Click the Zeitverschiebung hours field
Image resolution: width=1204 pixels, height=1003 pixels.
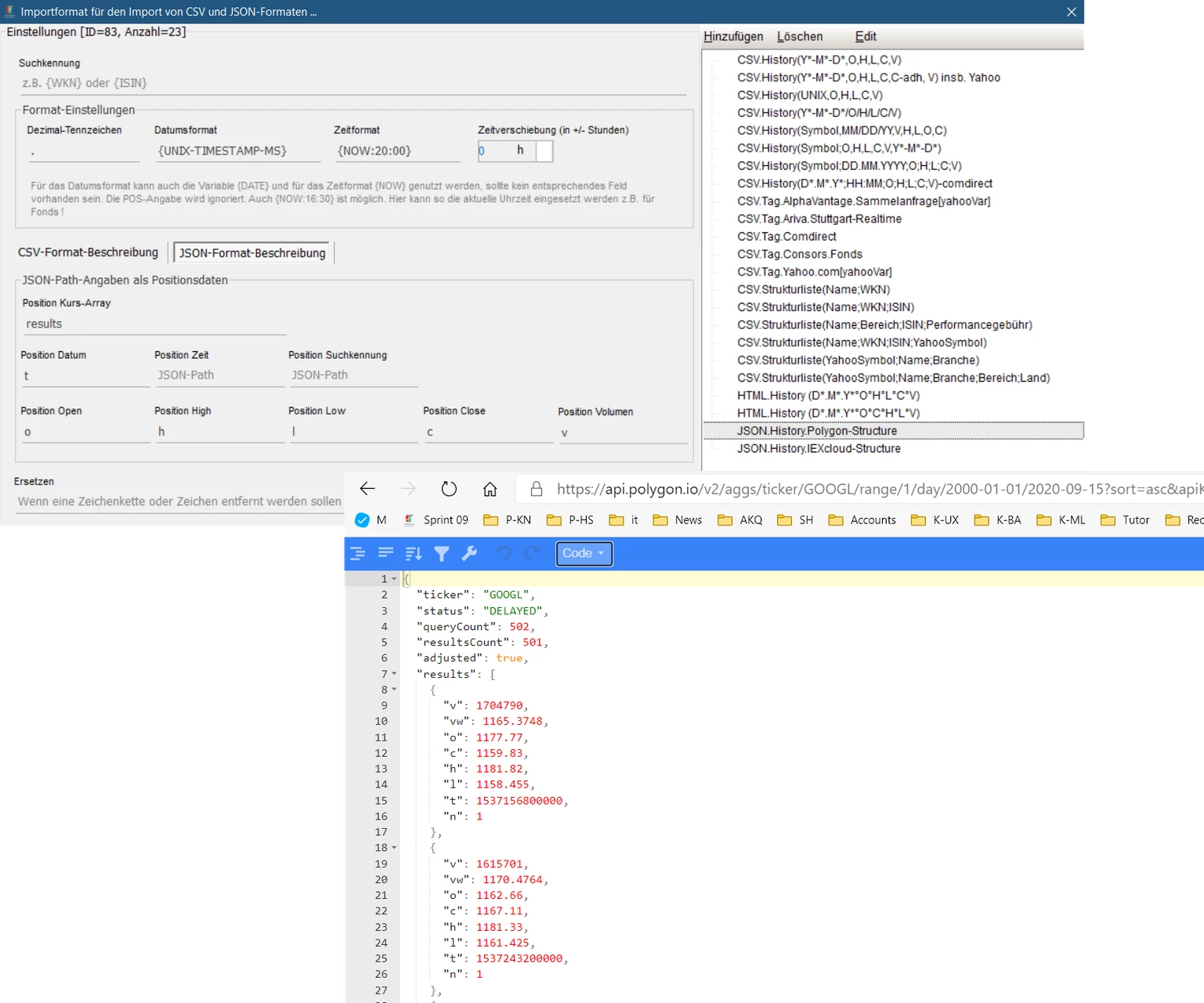[507, 151]
